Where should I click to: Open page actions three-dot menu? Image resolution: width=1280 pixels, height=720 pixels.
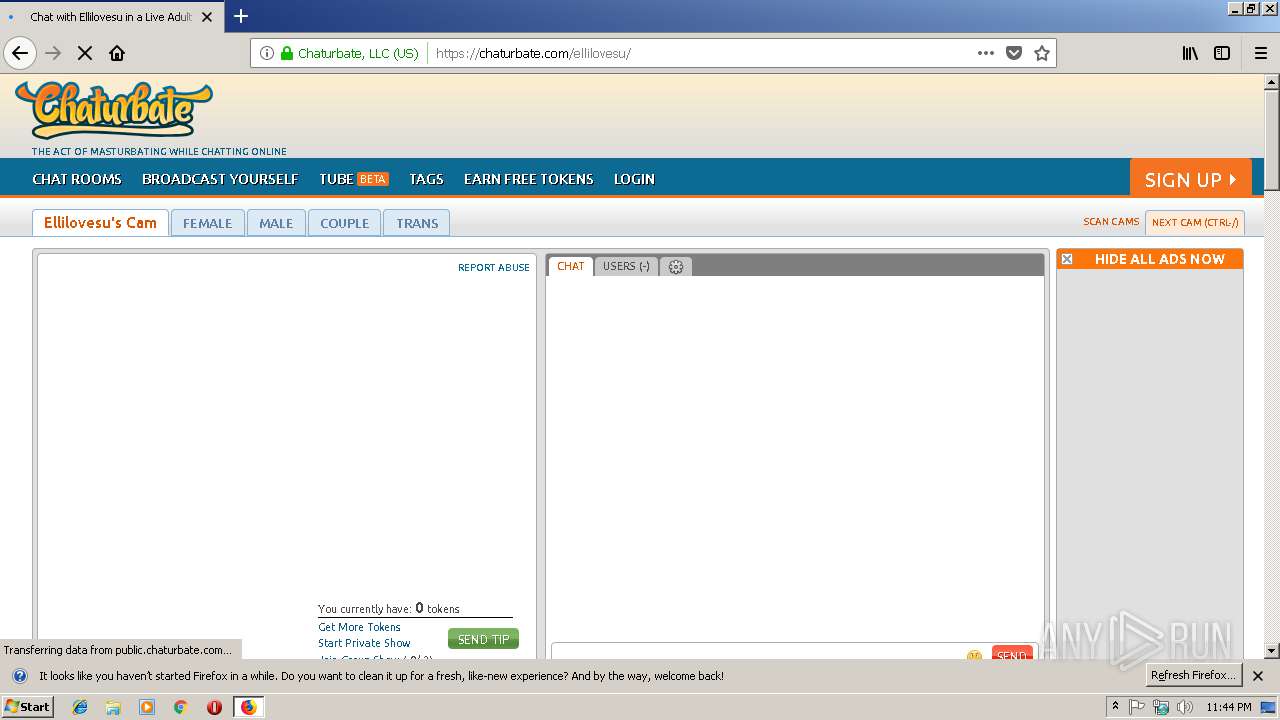point(986,53)
